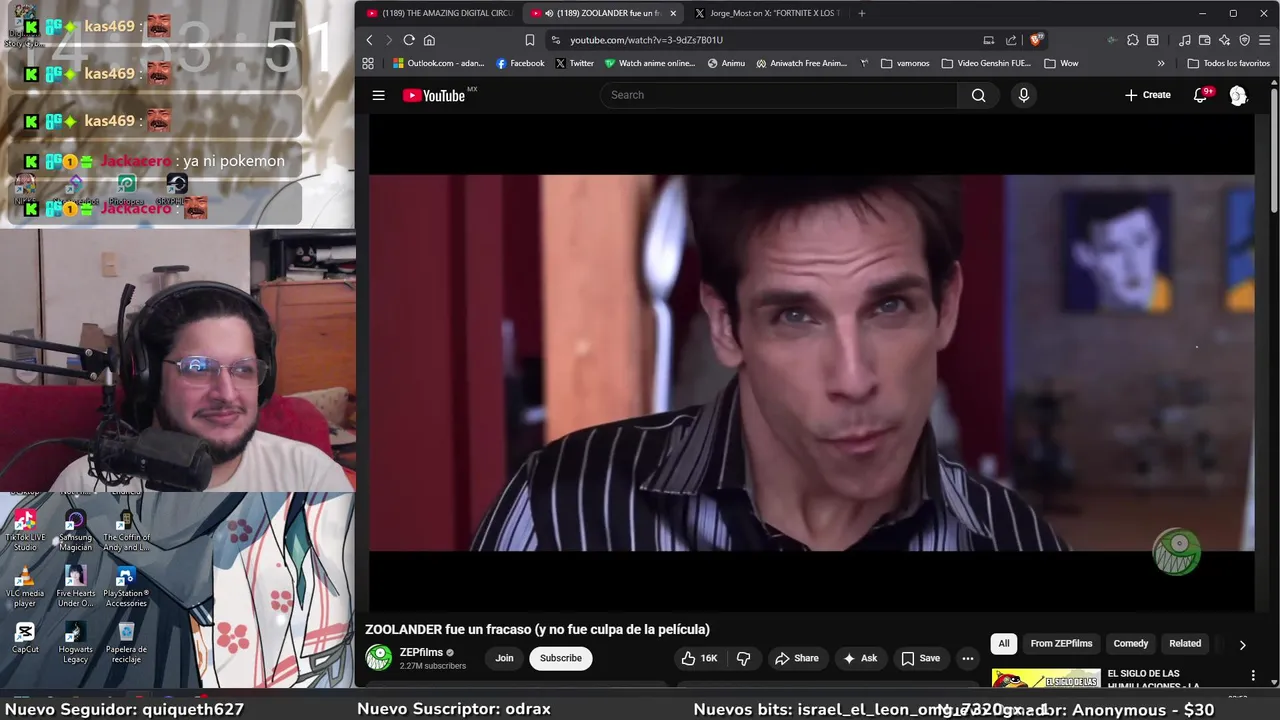Open TikTok LIVE Studio desktop shortcut
Image resolution: width=1280 pixels, height=720 pixels.
pos(25,530)
